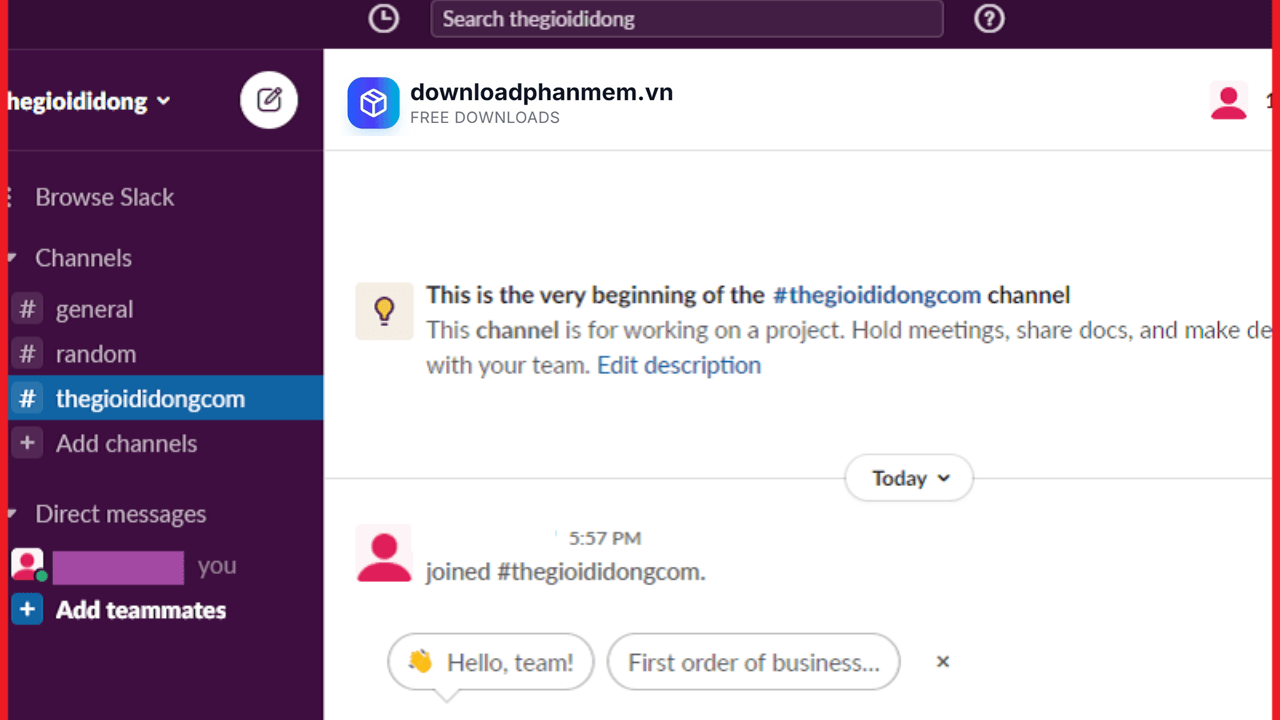Image resolution: width=1280 pixels, height=720 pixels.
Task: Click the help question mark icon
Action: pos(989,18)
